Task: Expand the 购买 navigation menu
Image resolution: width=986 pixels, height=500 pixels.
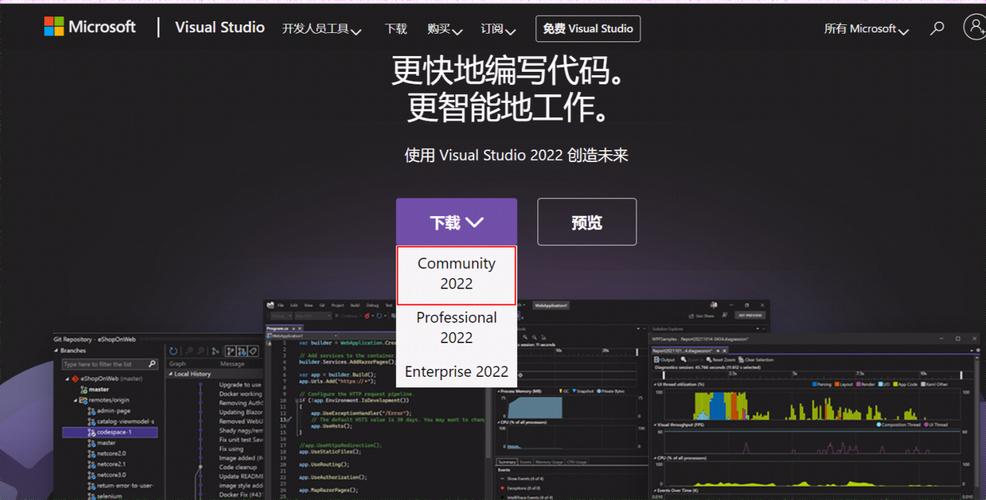Action: (x=445, y=29)
